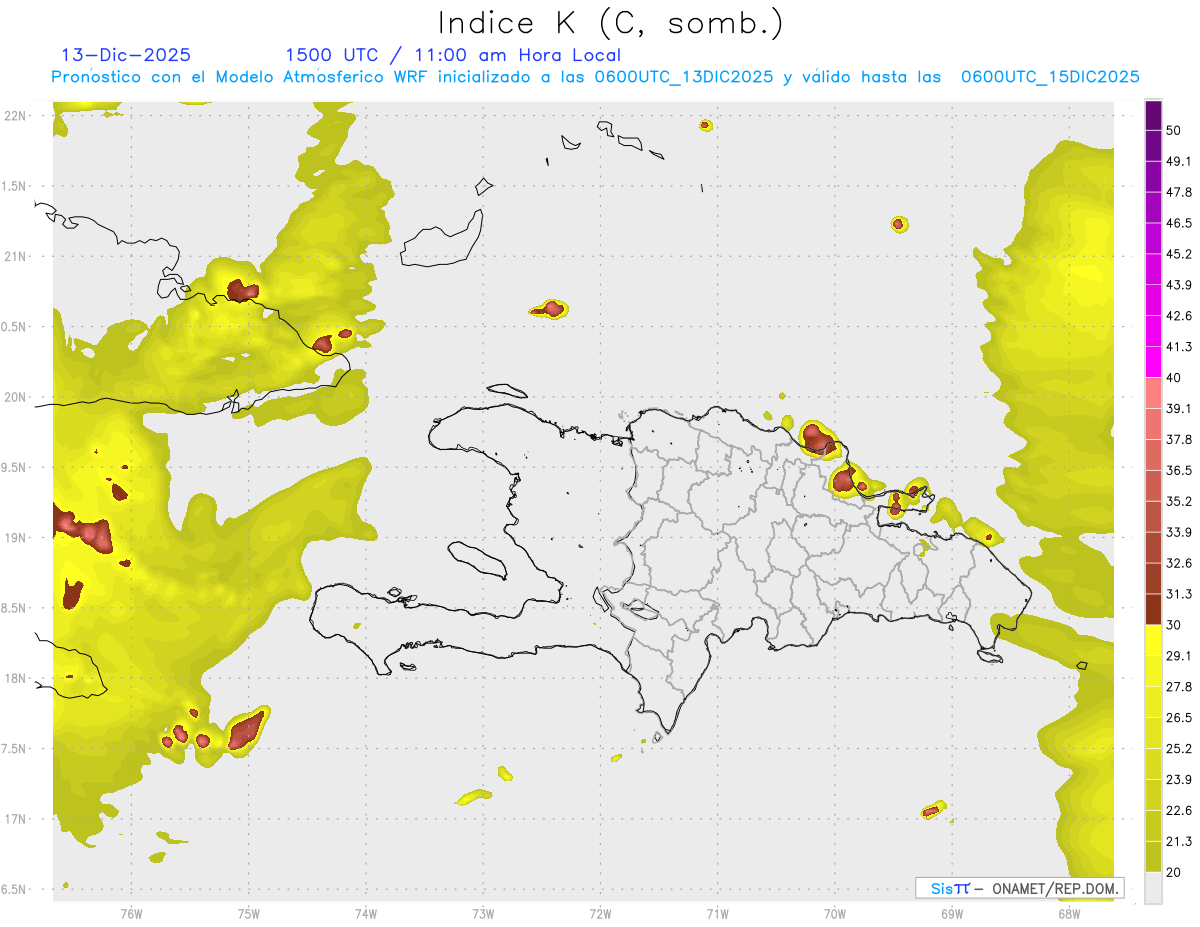Click the colorbar value 43.9
Image resolution: width=1200 pixels, height=927 pixels.
1178,284
